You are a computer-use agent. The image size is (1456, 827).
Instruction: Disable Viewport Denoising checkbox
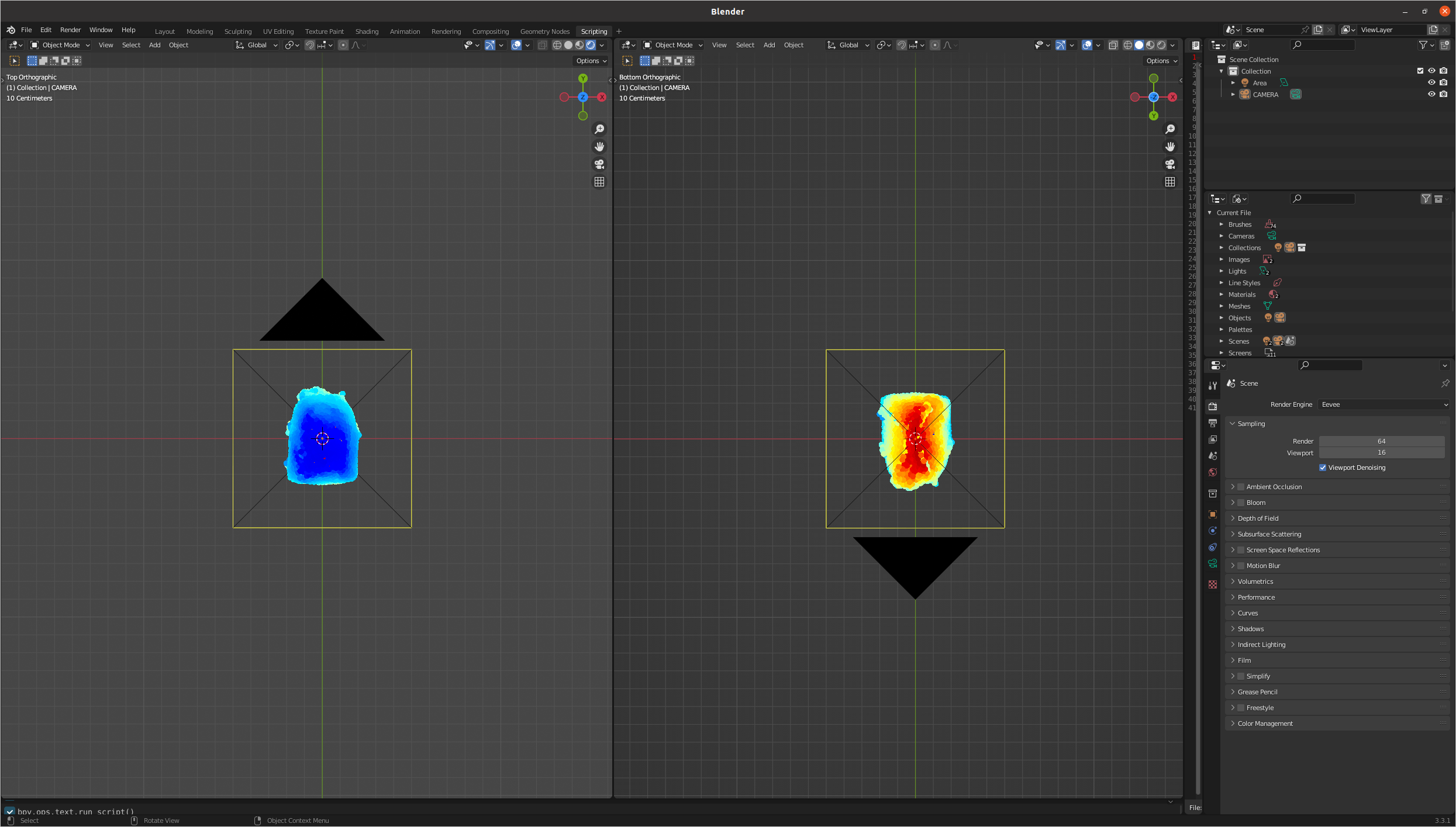[x=1323, y=468]
